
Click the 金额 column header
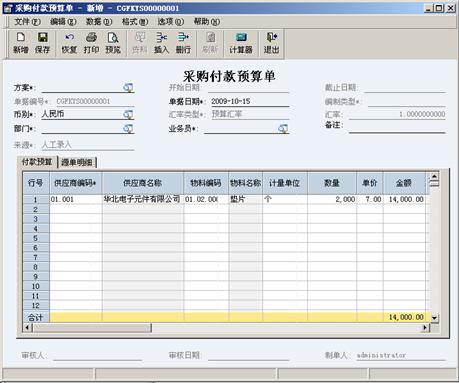(x=404, y=183)
